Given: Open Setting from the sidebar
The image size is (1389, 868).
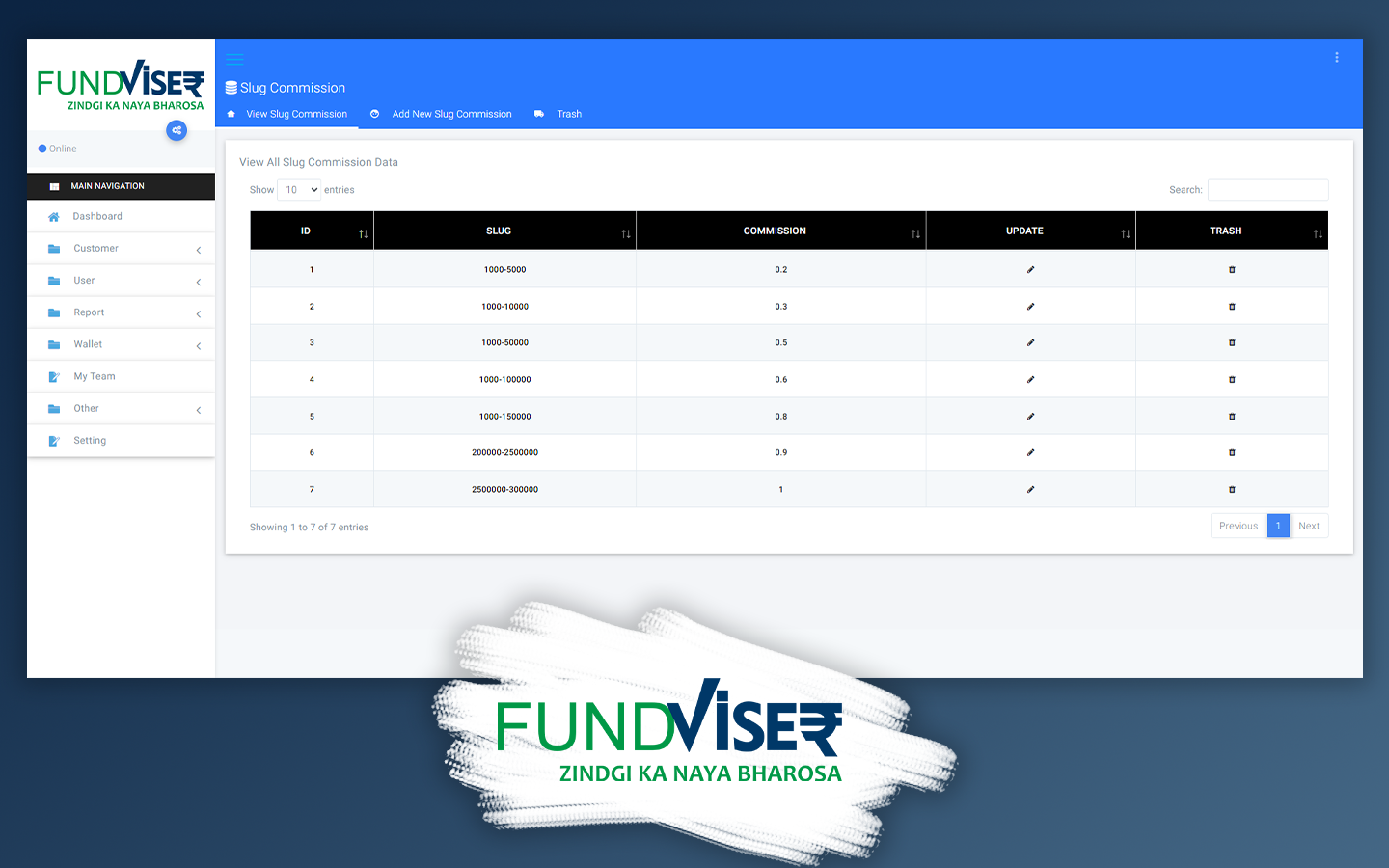Looking at the screenshot, I should 121,441.
